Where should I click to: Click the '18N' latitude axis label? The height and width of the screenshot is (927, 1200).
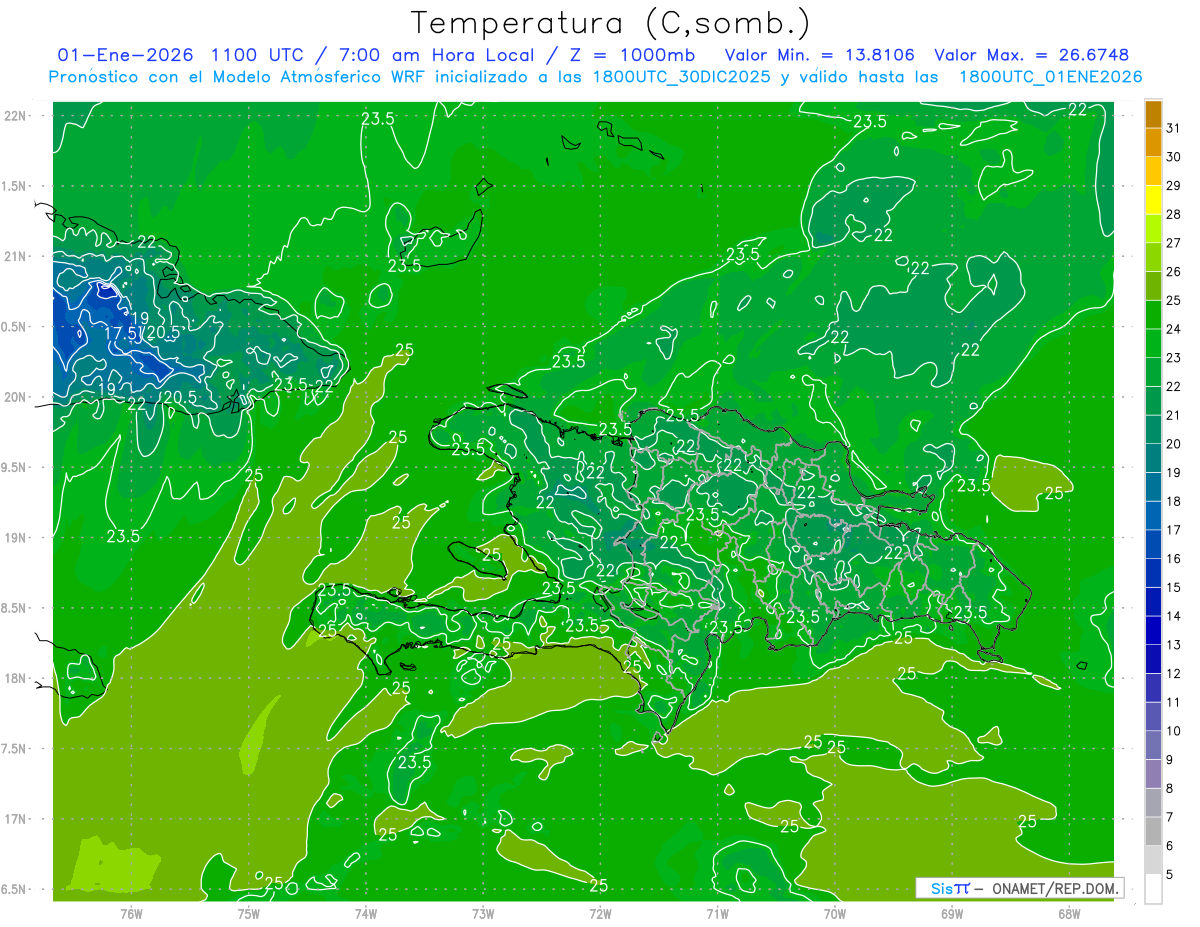click(x=16, y=678)
